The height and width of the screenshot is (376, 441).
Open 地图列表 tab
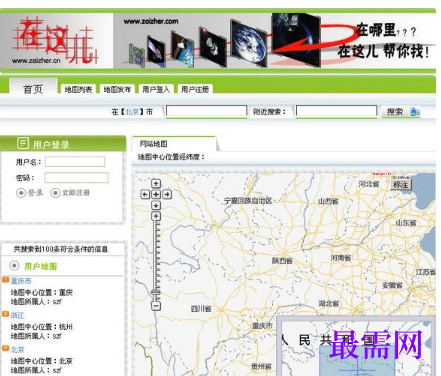(78, 89)
